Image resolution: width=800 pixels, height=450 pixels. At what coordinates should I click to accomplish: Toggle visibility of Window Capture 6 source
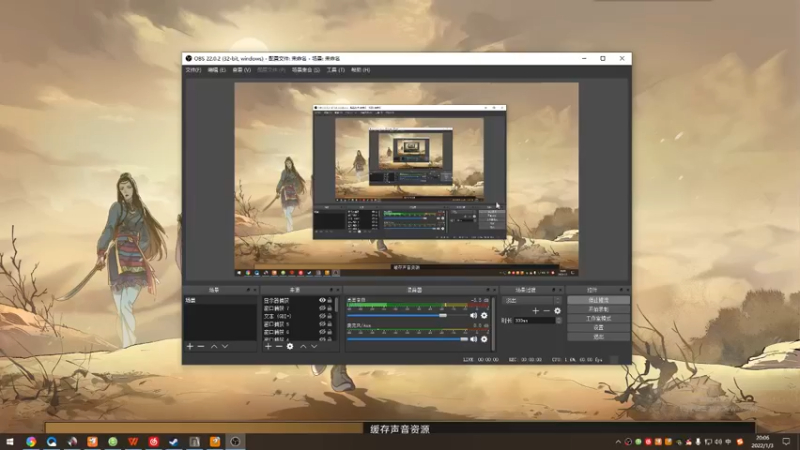coord(322,332)
